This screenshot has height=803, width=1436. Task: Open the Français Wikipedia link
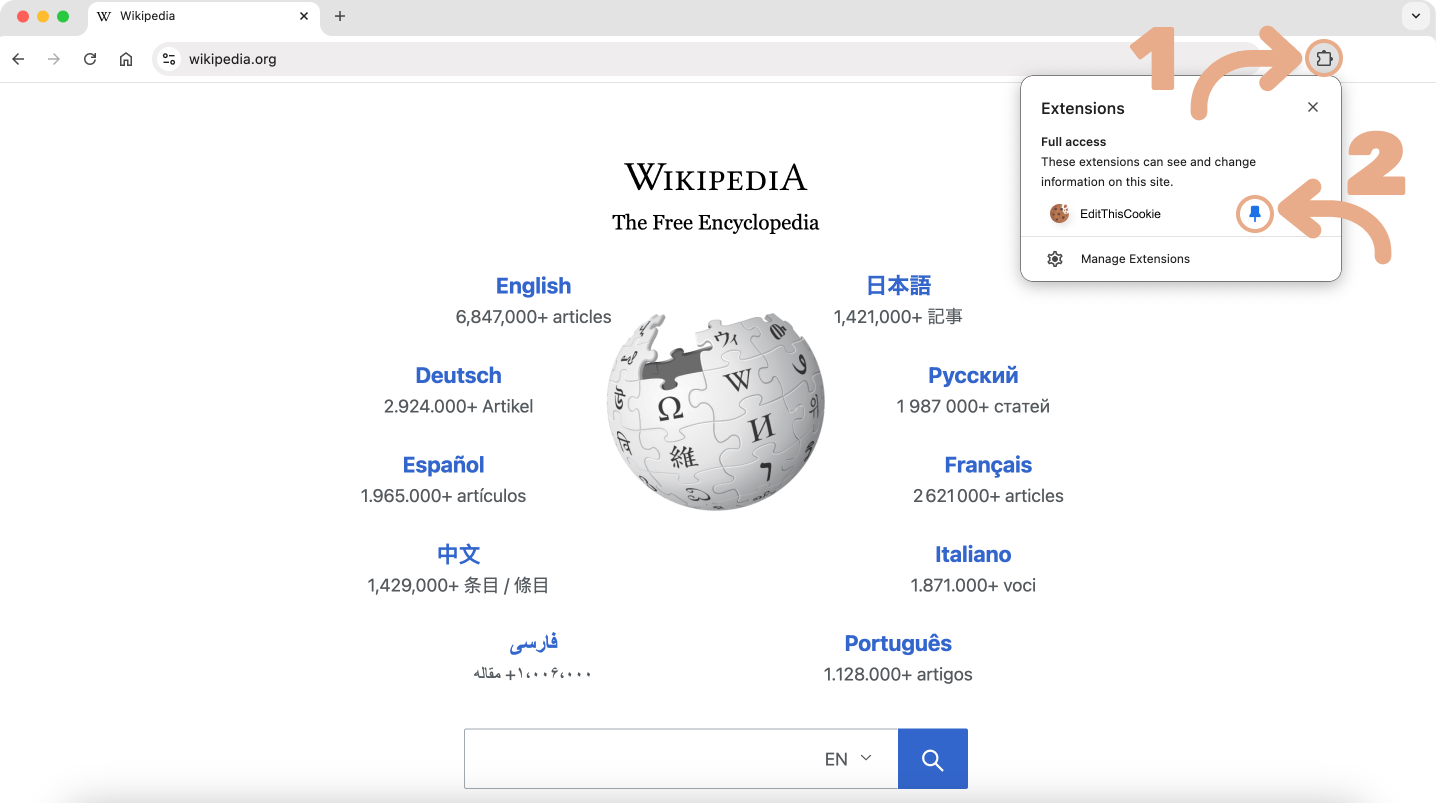point(987,465)
